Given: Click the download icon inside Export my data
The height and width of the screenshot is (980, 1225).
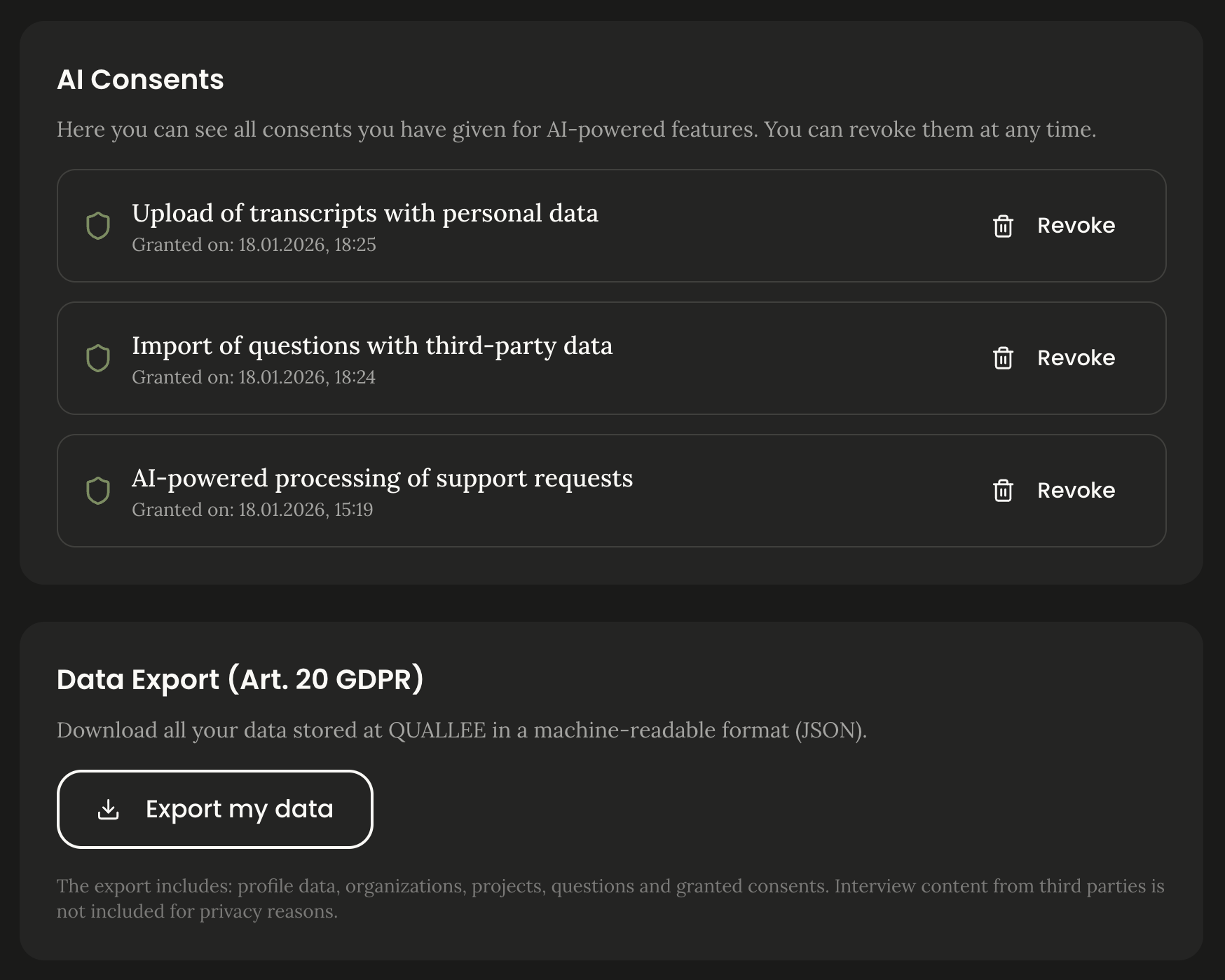Looking at the screenshot, I should [107, 809].
